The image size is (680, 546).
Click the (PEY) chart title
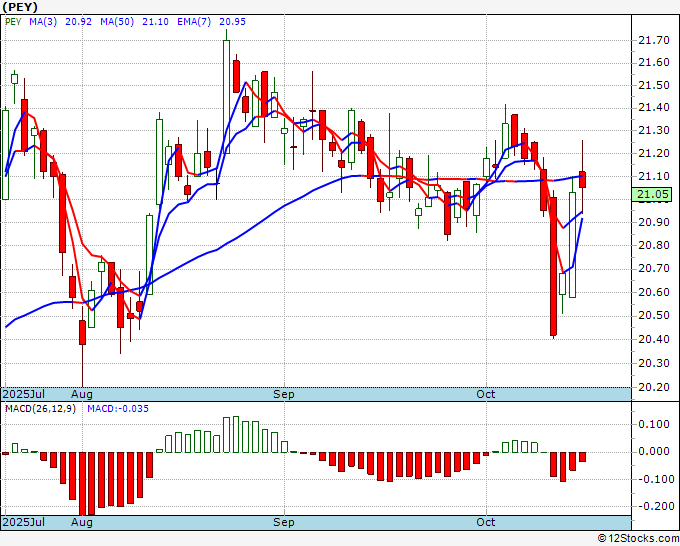[20, 7]
